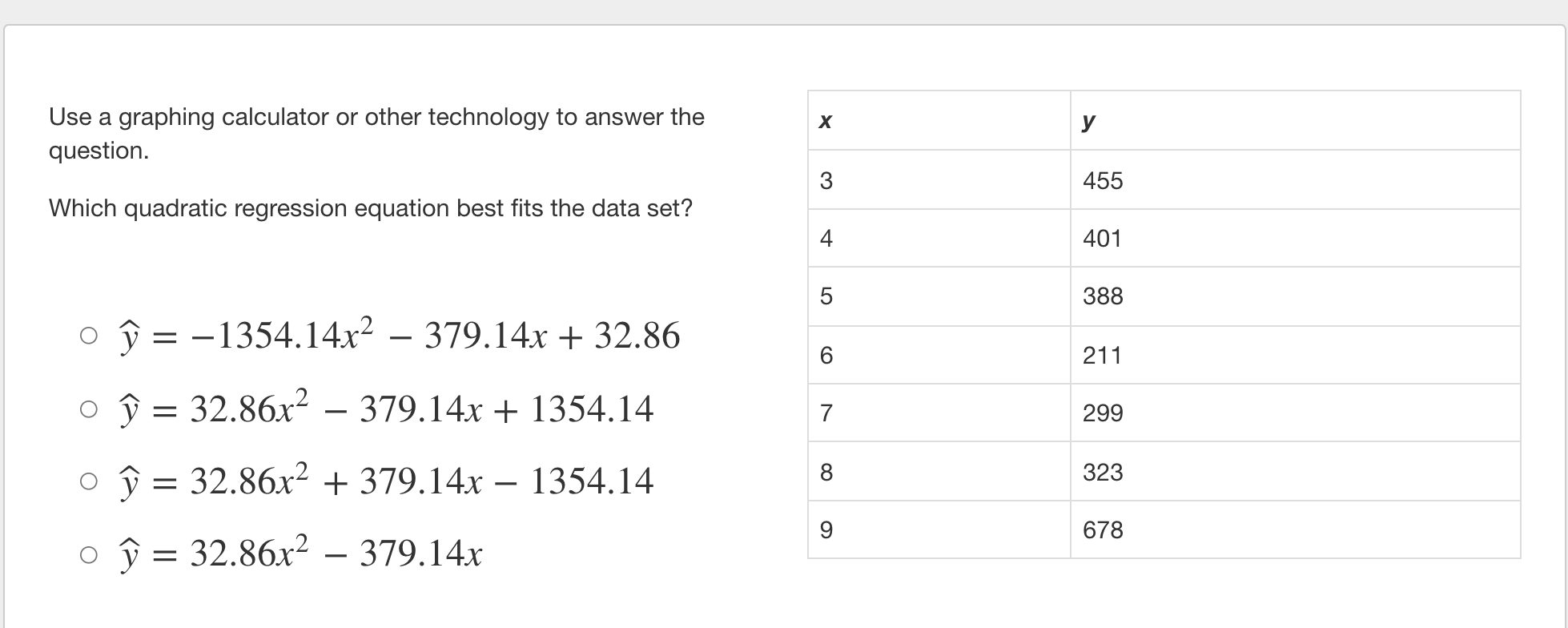Image resolution: width=1568 pixels, height=628 pixels.
Task: Click the table cell showing 323
Action: tap(1294, 472)
